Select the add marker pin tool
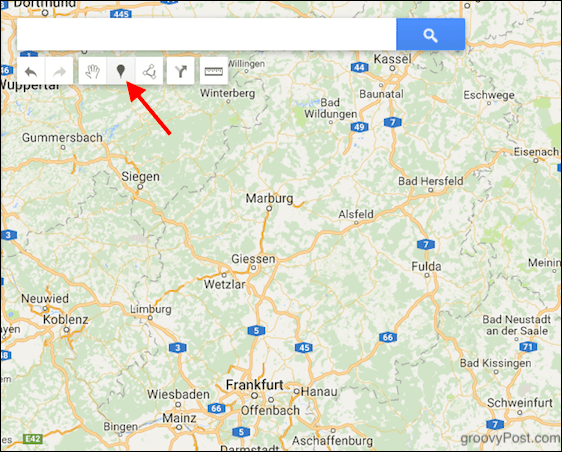 click(121, 71)
